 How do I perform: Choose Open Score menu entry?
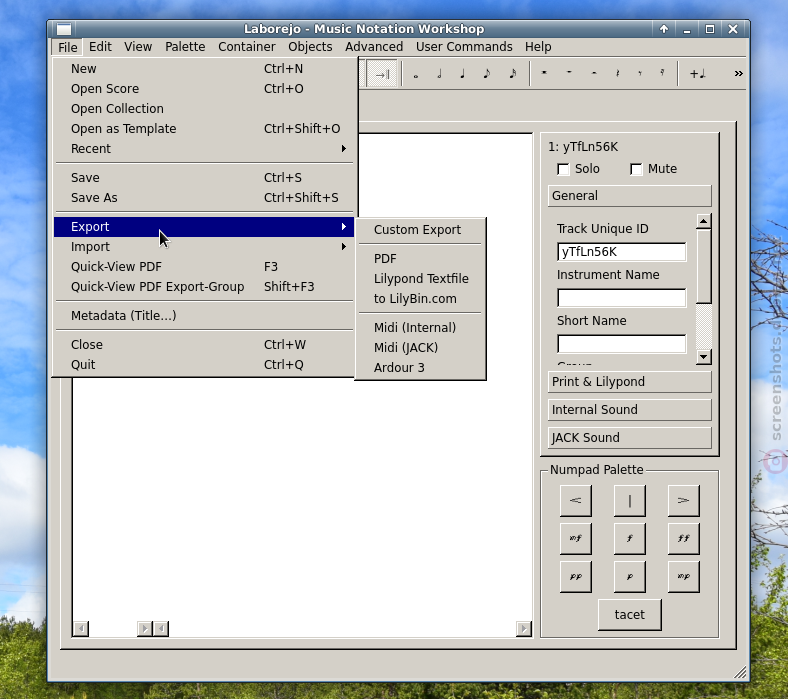pyautogui.click(x=204, y=89)
